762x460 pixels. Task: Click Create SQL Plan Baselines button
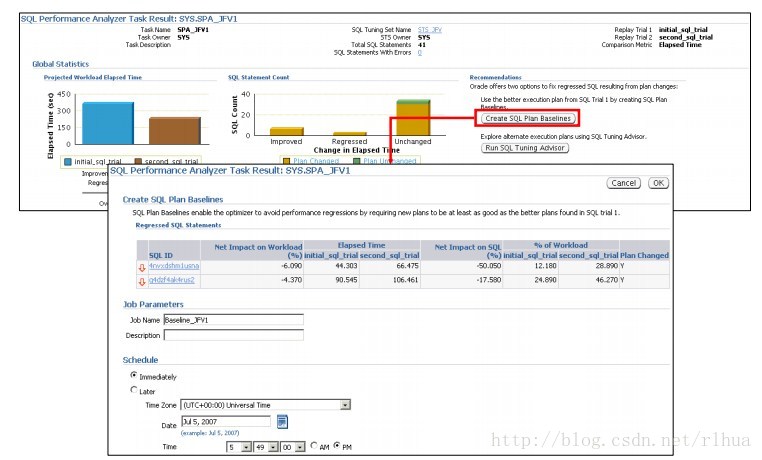tap(528, 119)
